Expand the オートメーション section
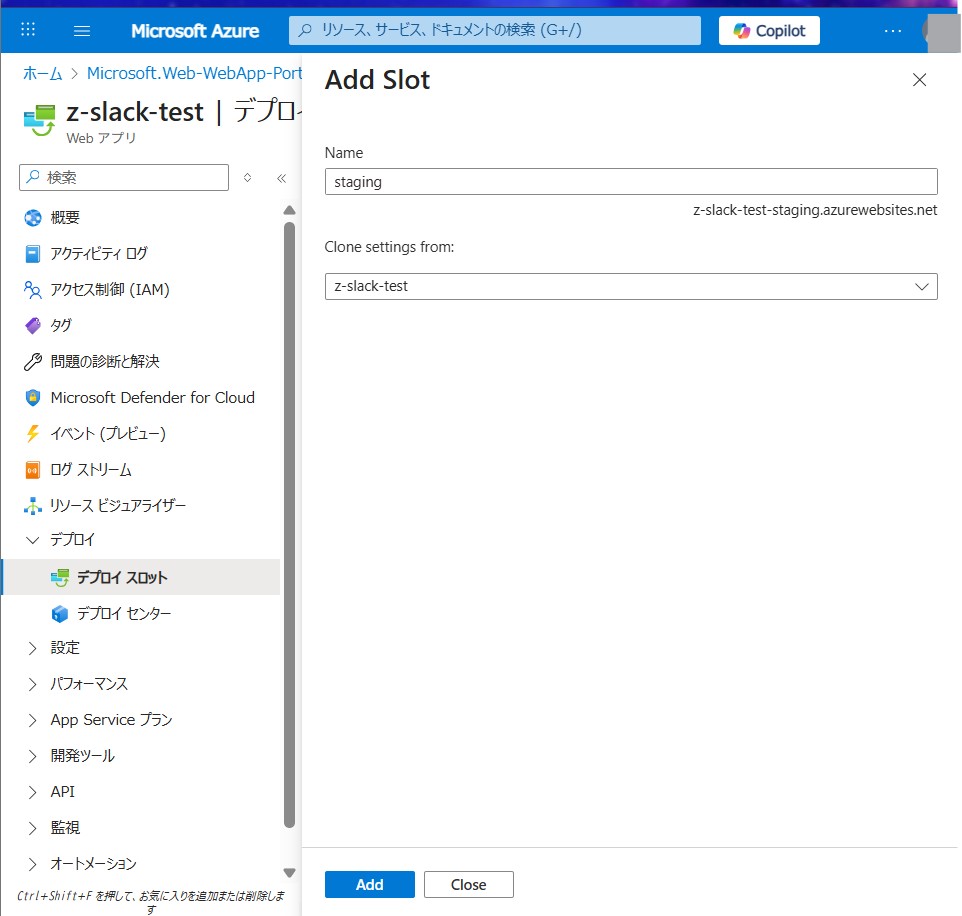 pos(33,864)
